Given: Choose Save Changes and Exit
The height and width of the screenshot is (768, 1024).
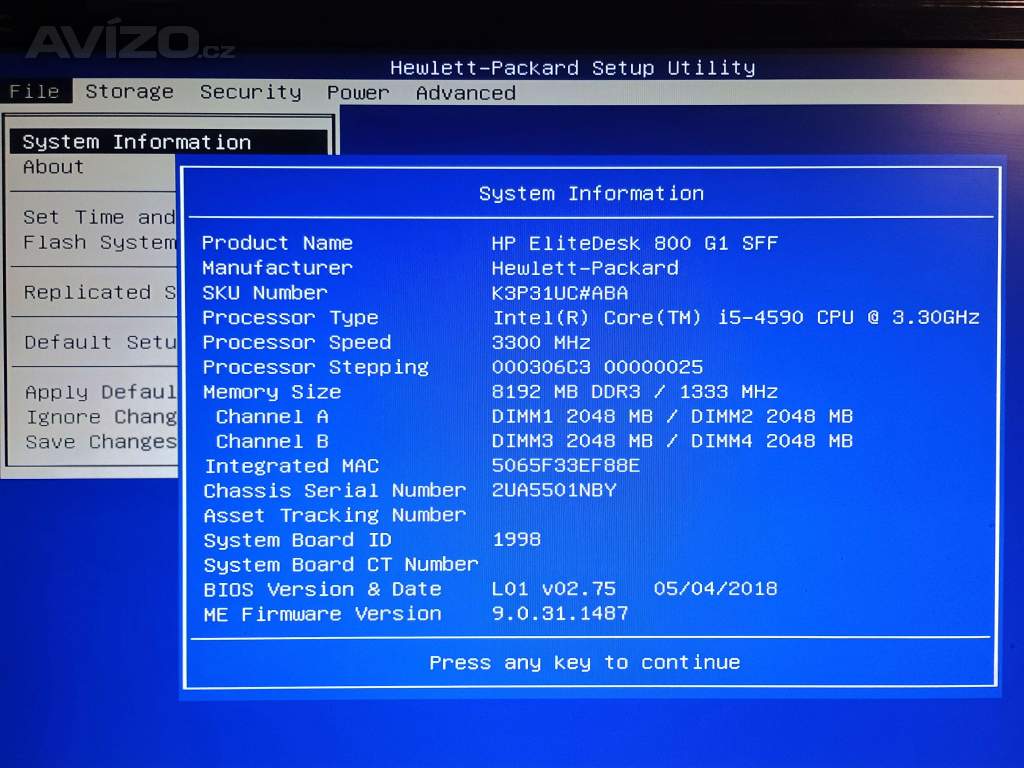Looking at the screenshot, I should click(x=101, y=442).
